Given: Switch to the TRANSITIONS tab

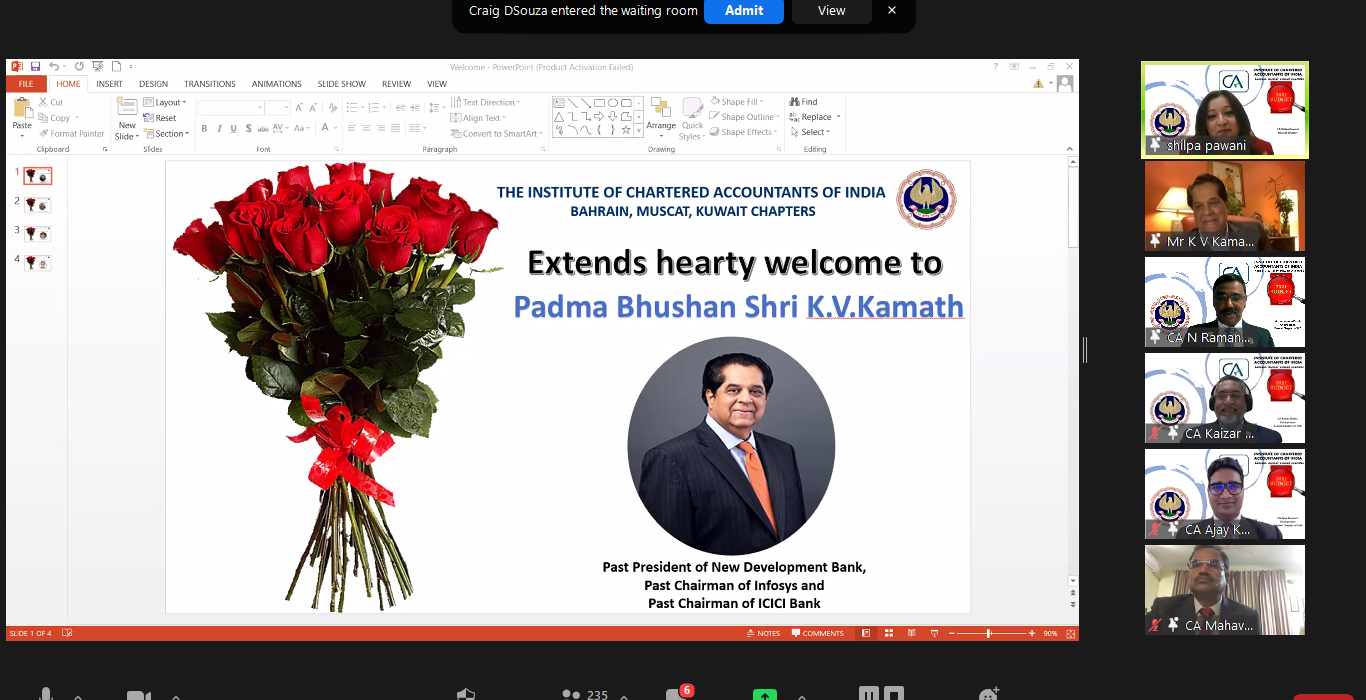Looking at the screenshot, I should [x=210, y=84].
